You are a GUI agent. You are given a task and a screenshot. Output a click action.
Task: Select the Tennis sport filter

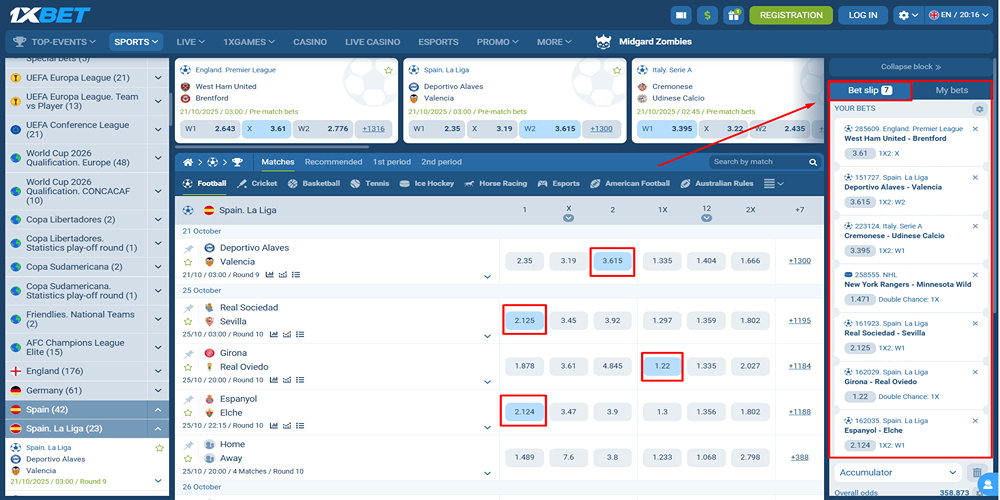(x=369, y=184)
